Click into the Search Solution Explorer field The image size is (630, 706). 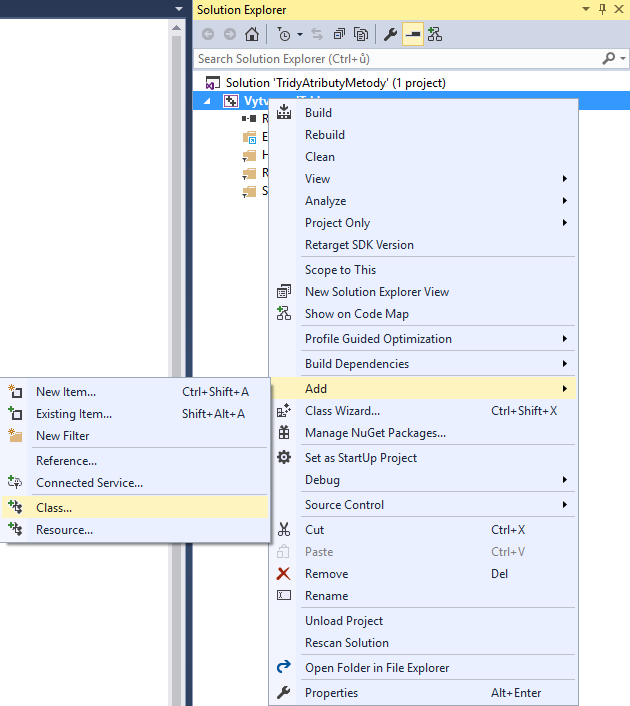(396, 59)
